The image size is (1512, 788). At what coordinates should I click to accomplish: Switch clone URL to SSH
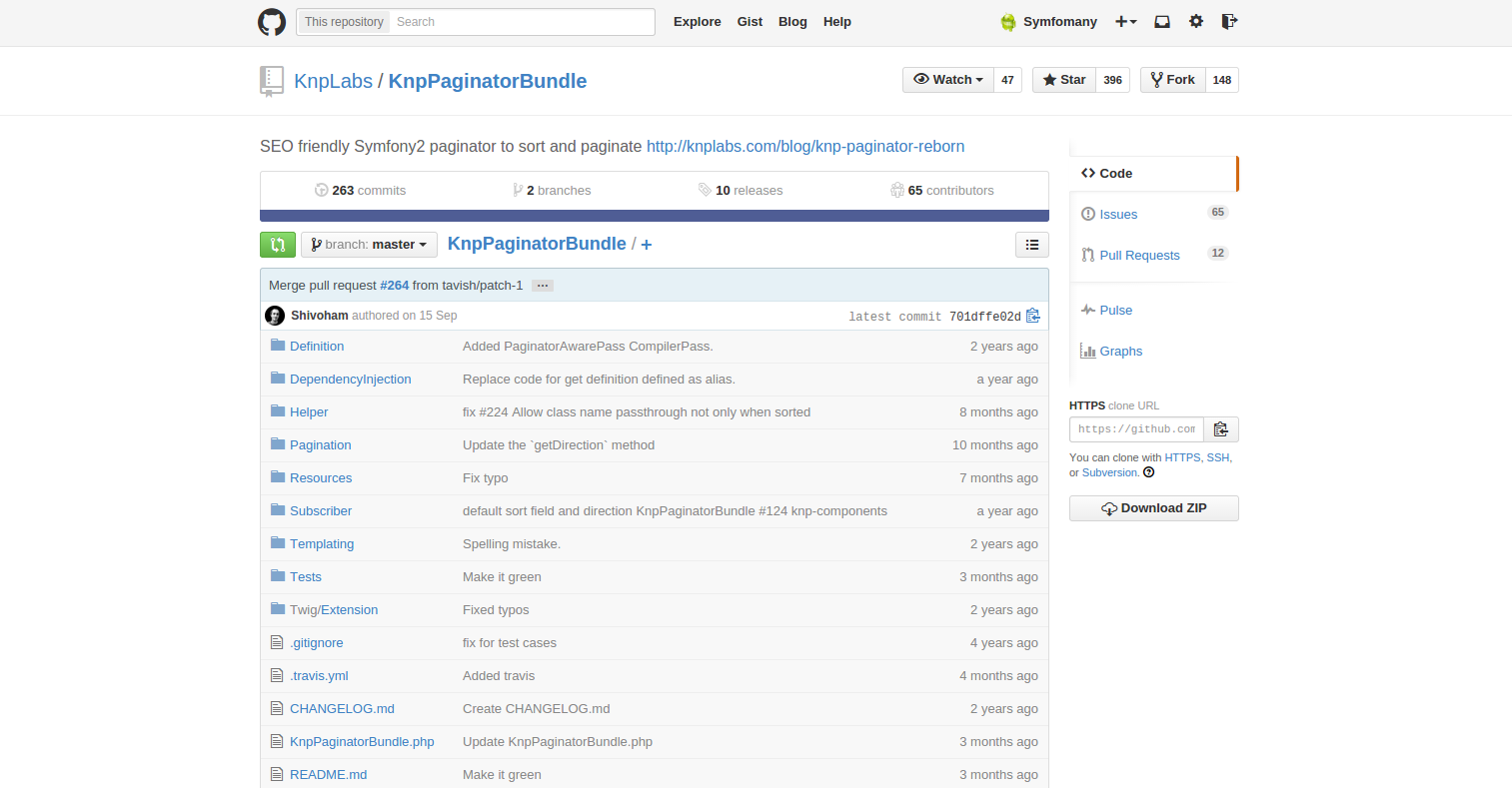1218,457
